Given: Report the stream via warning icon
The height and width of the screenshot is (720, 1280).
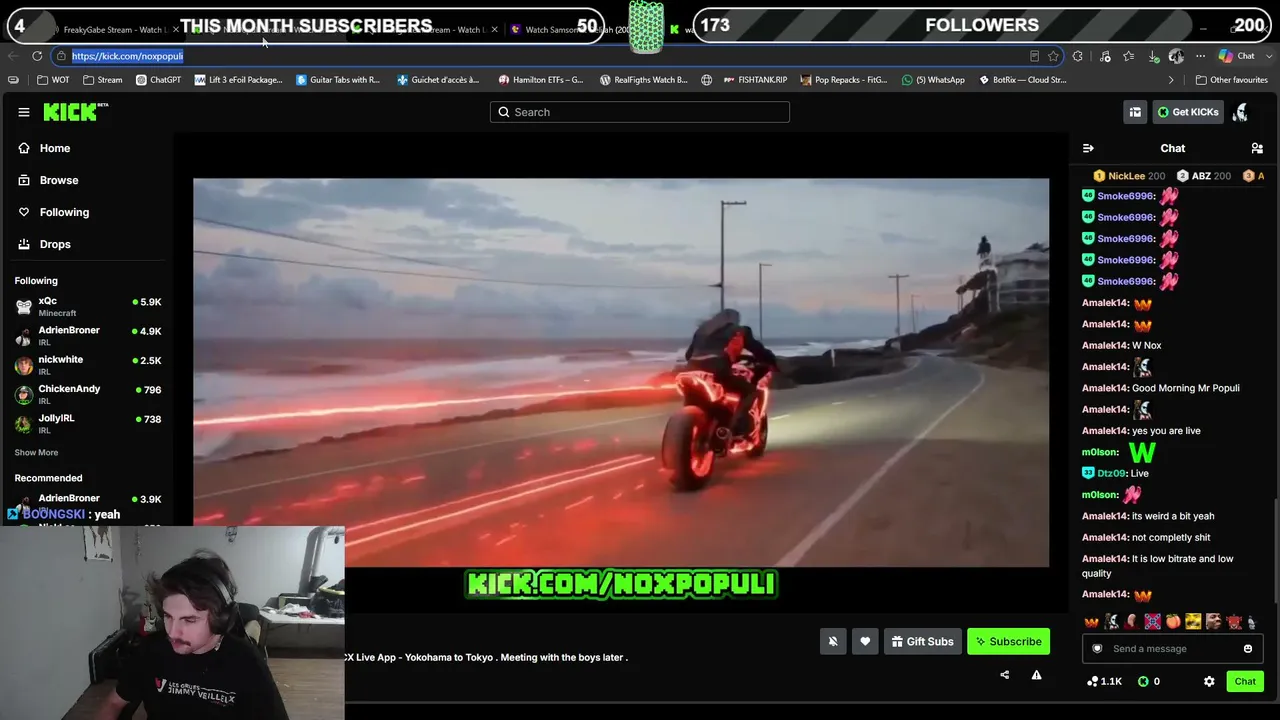Looking at the screenshot, I should point(1036,675).
